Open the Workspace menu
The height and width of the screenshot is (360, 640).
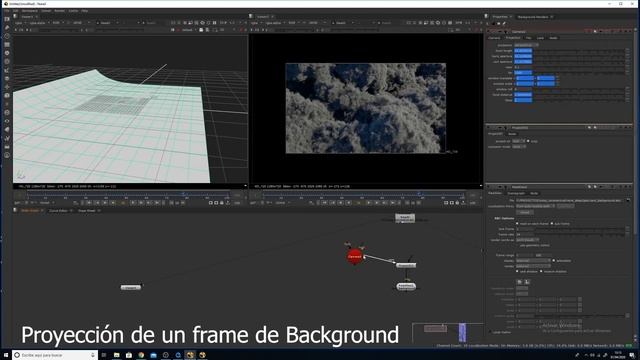[x=29, y=11]
